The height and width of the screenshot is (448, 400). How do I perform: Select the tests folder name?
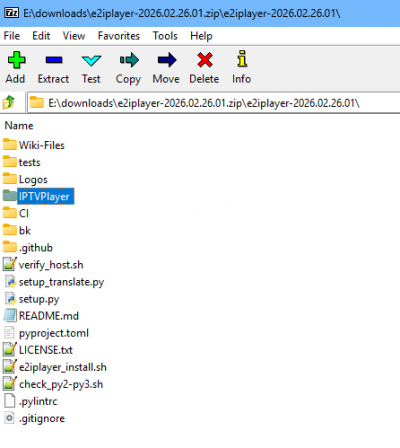tap(29, 162)
